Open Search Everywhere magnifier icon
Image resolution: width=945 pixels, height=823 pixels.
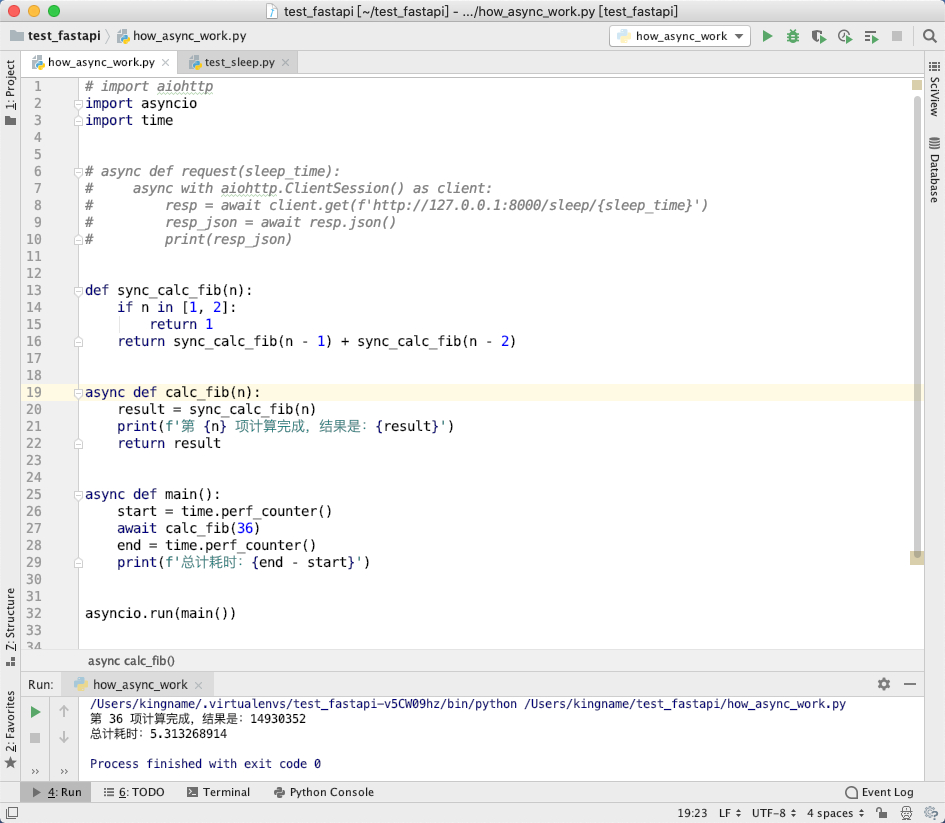coord(929,36)
